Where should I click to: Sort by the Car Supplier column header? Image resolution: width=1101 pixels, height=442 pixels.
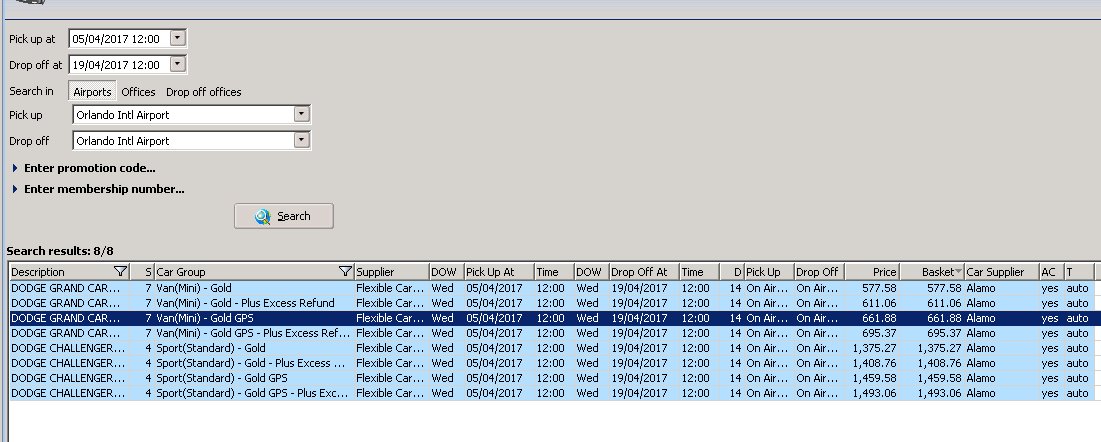(1002, 272)
